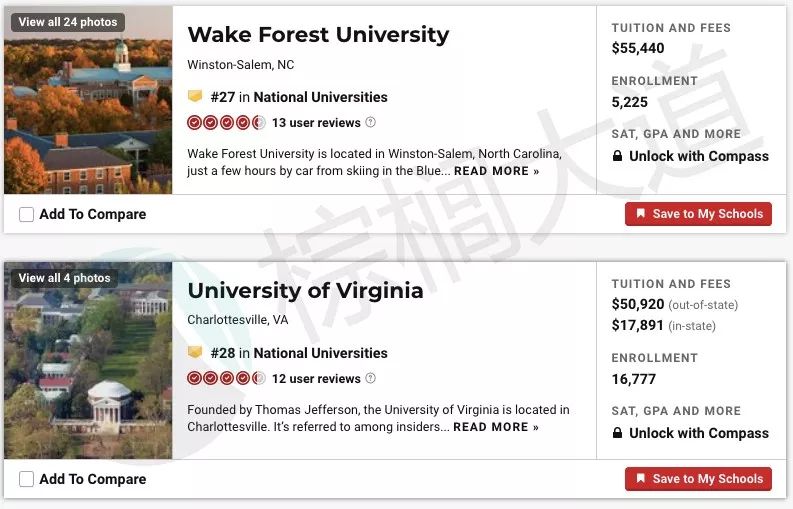Click the help icon beside 12 user reviews
Viewport: 793px width, 509px height.
(x=371, y=378)
